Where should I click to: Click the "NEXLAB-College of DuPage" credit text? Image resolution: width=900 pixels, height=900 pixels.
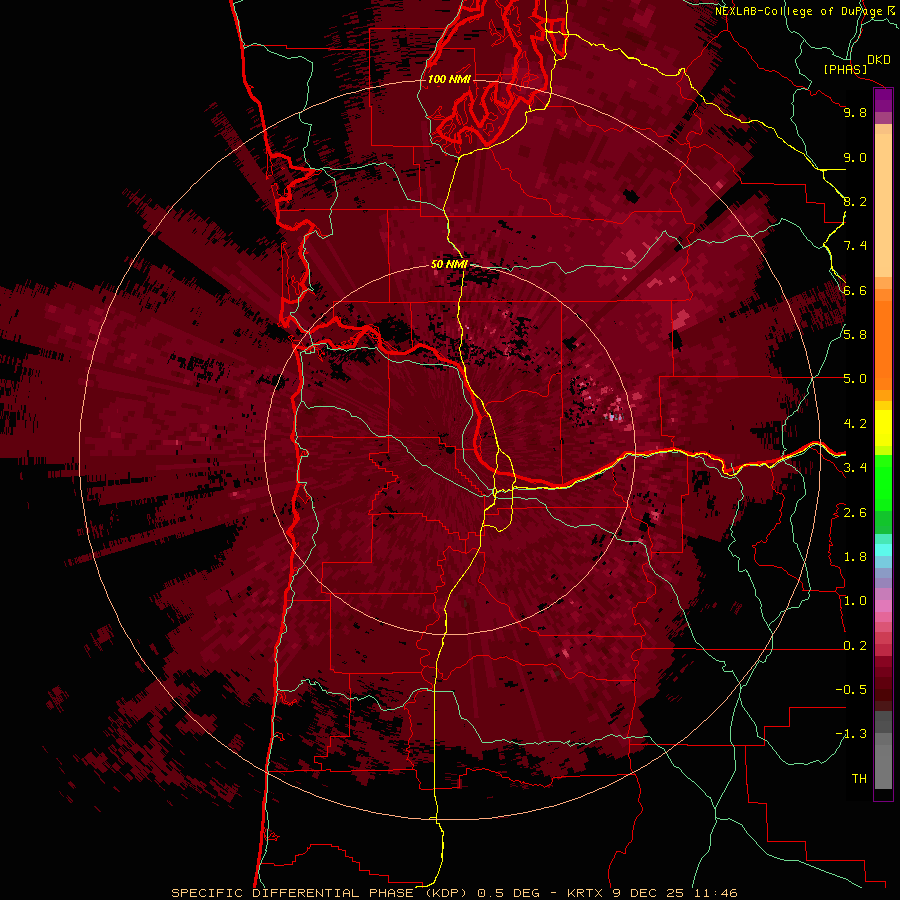[800, 11]
